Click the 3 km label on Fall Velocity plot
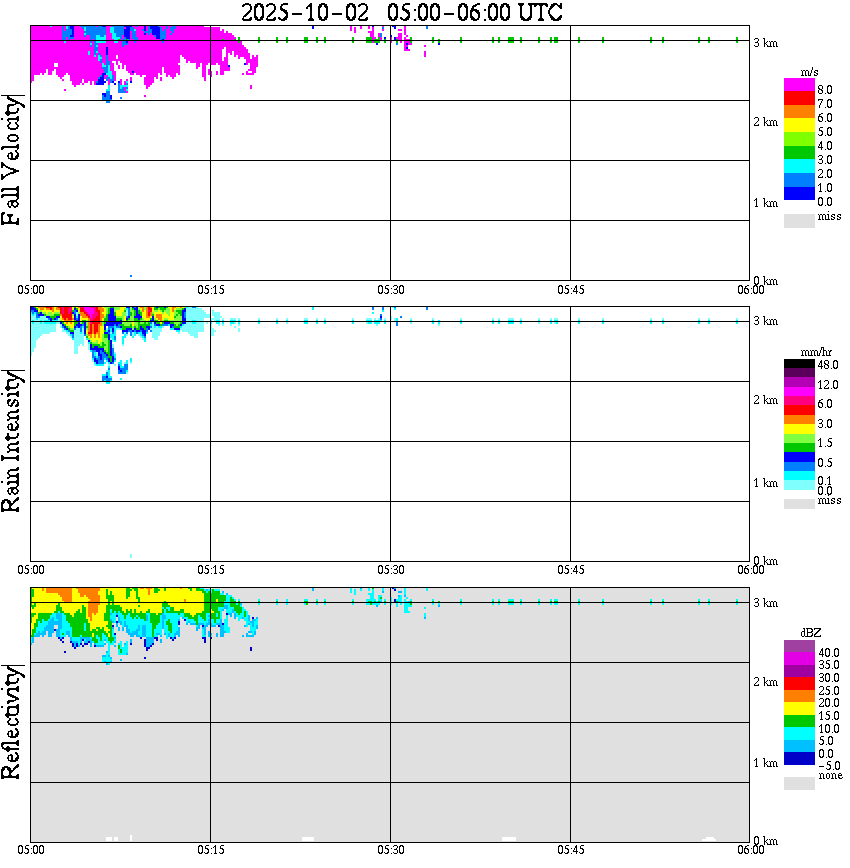 tap(765, 43)
